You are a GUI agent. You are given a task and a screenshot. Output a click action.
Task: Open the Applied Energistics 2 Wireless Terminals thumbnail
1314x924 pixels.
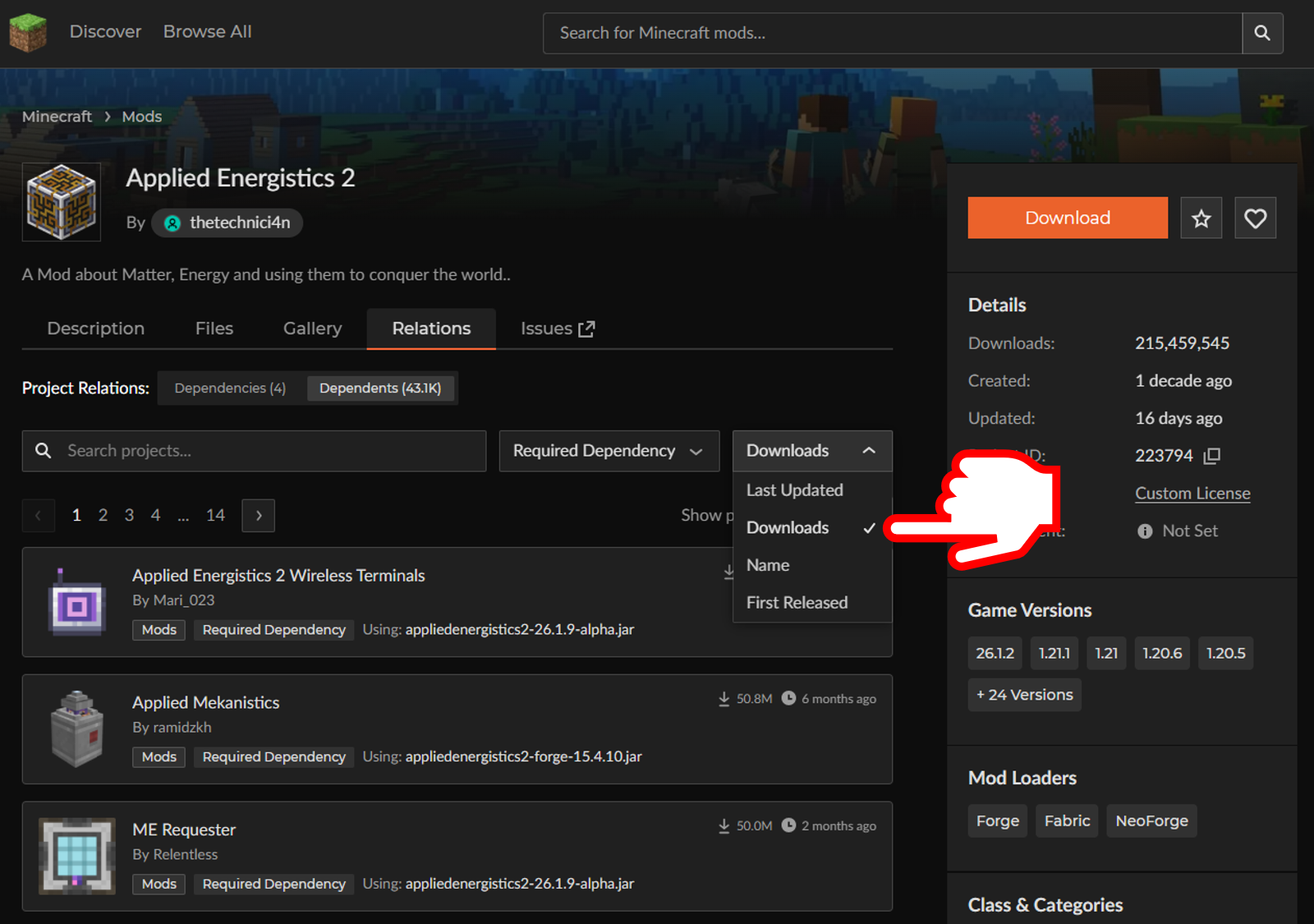pos(77,602)
